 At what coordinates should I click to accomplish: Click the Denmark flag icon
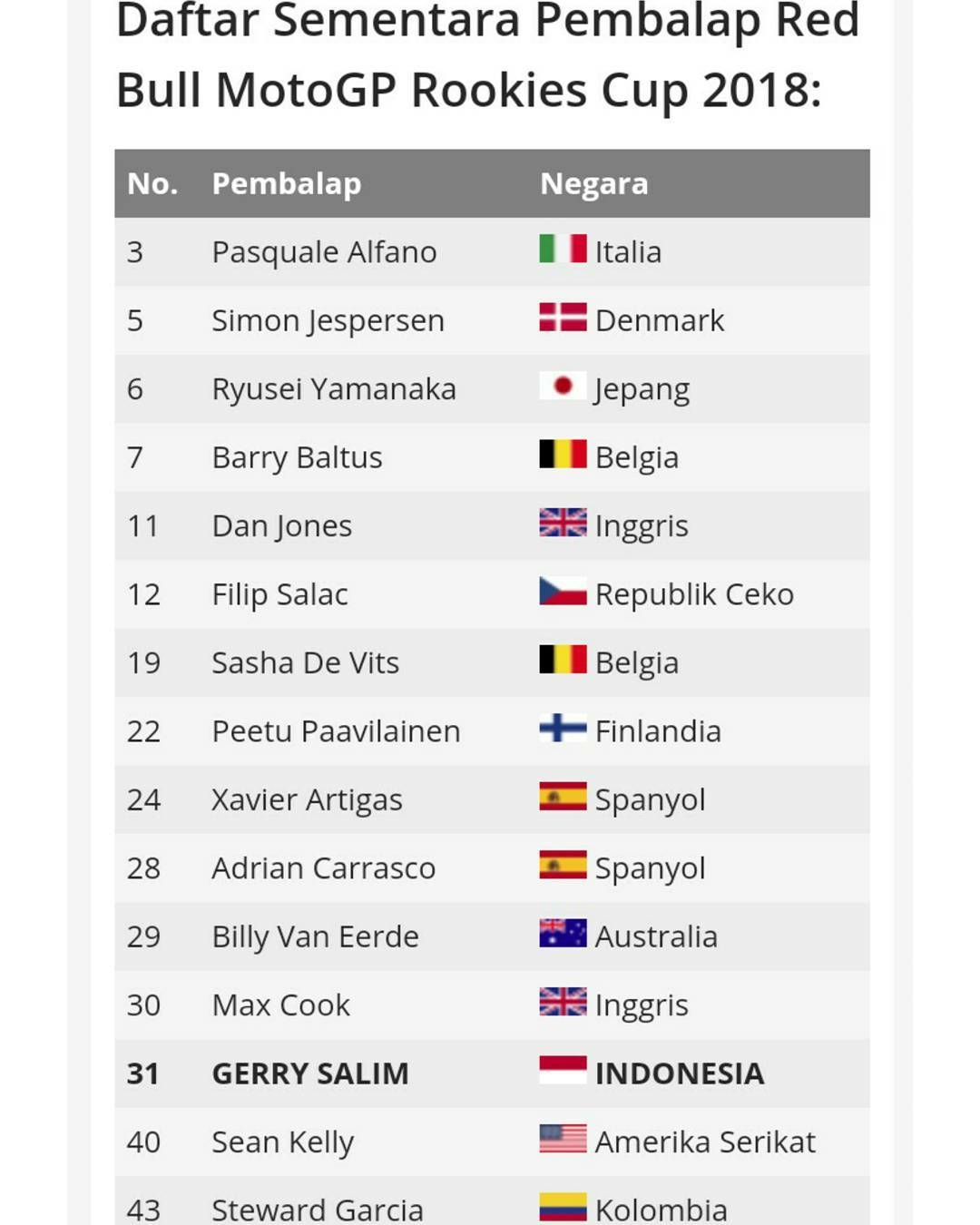coord(563,317)
